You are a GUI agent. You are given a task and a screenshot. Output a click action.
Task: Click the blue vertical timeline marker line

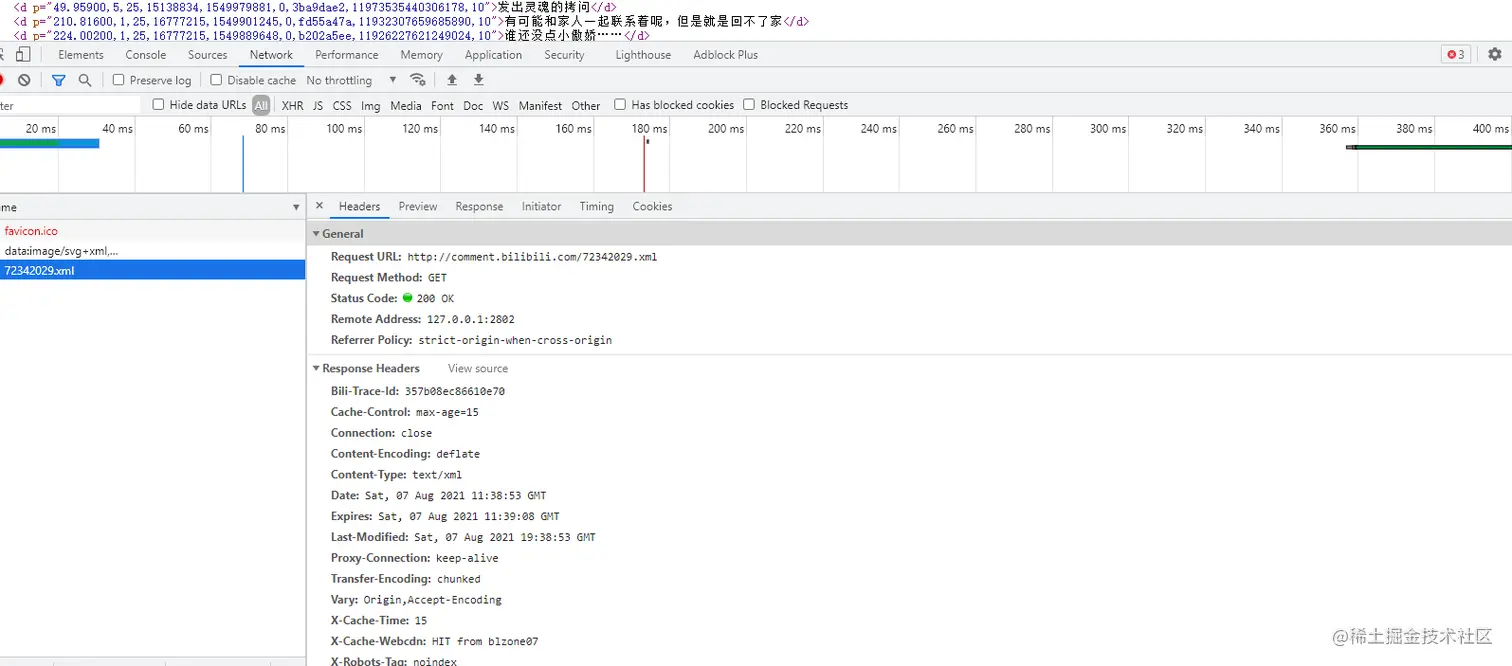click(x=243, y=164)
